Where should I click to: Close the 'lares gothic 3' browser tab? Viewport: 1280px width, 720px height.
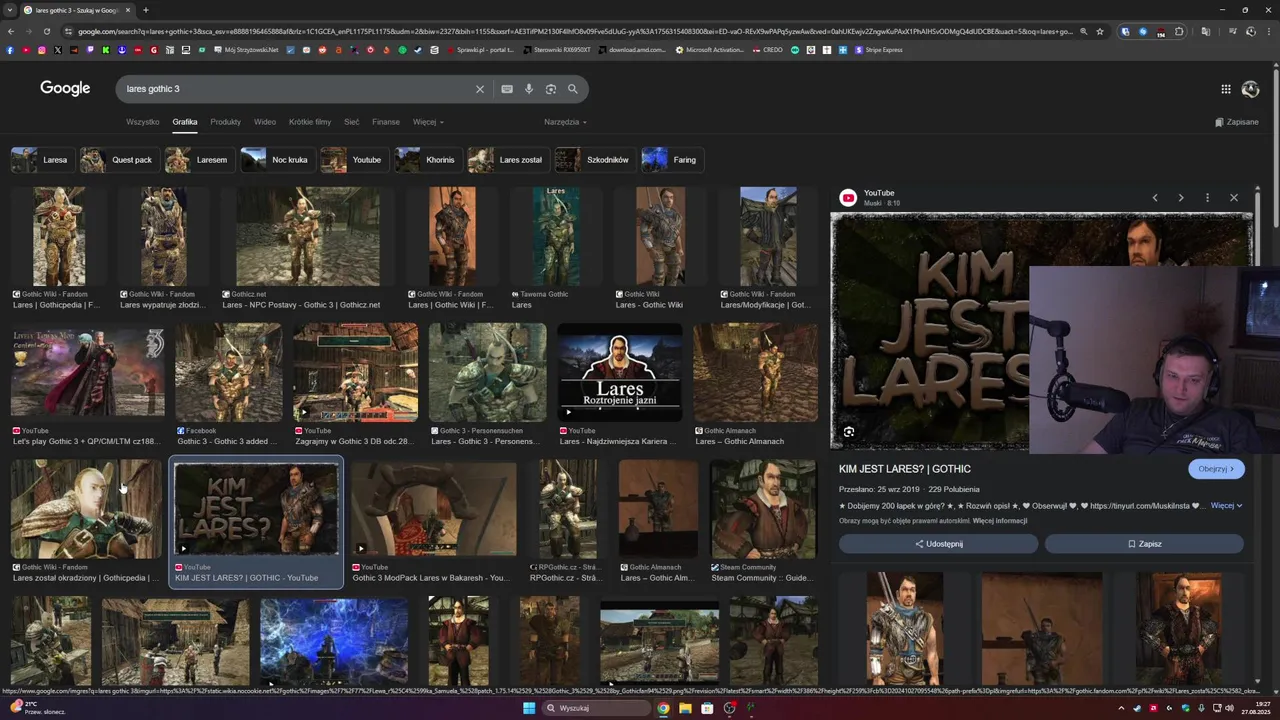(x=128, y=10)
